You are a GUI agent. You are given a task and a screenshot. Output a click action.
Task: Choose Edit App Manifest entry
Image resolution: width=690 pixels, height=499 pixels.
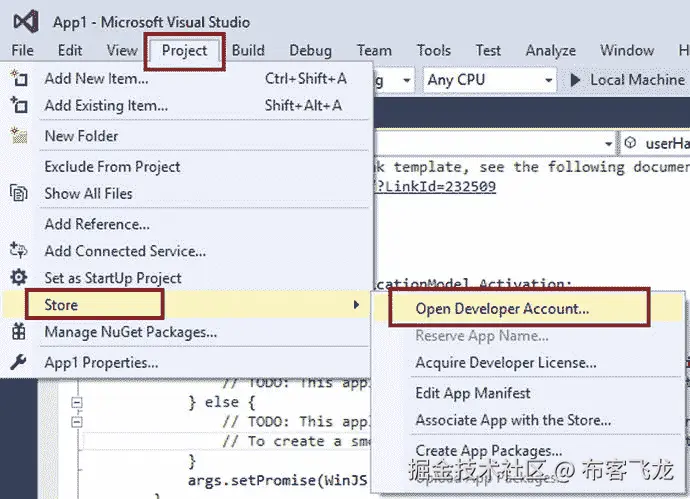point(528,393)
